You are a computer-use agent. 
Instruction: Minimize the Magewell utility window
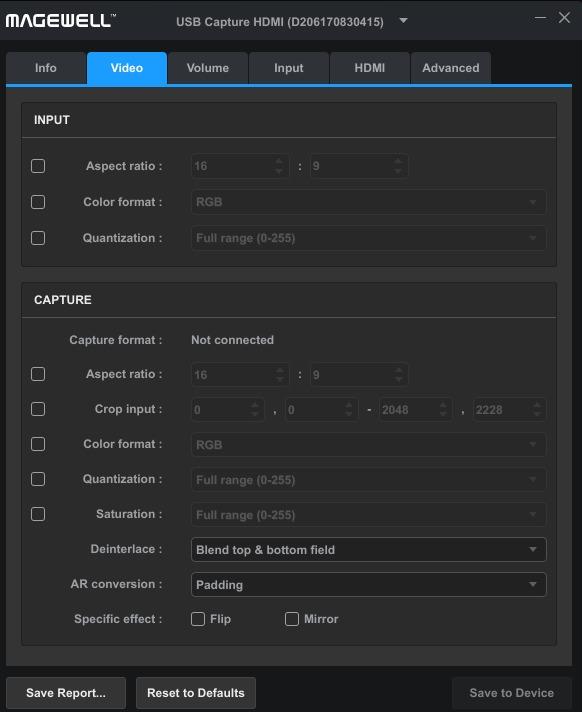coord(540,18)
